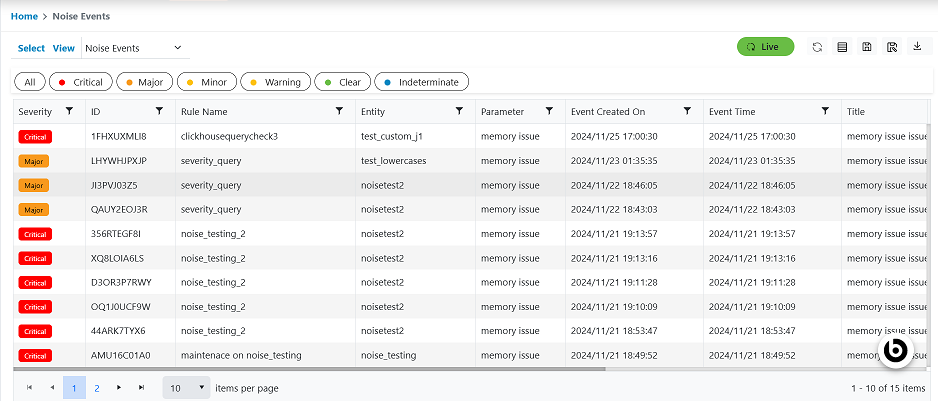This screenshot has width=938, height=401.
Task: Download the noise events list
Action: click(x=917, y=47)
